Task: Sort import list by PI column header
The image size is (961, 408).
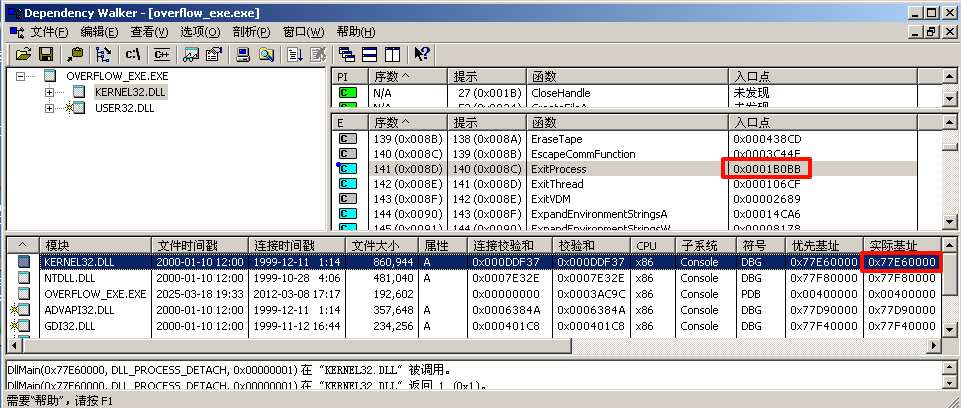Action: click(x=350, y=77)
